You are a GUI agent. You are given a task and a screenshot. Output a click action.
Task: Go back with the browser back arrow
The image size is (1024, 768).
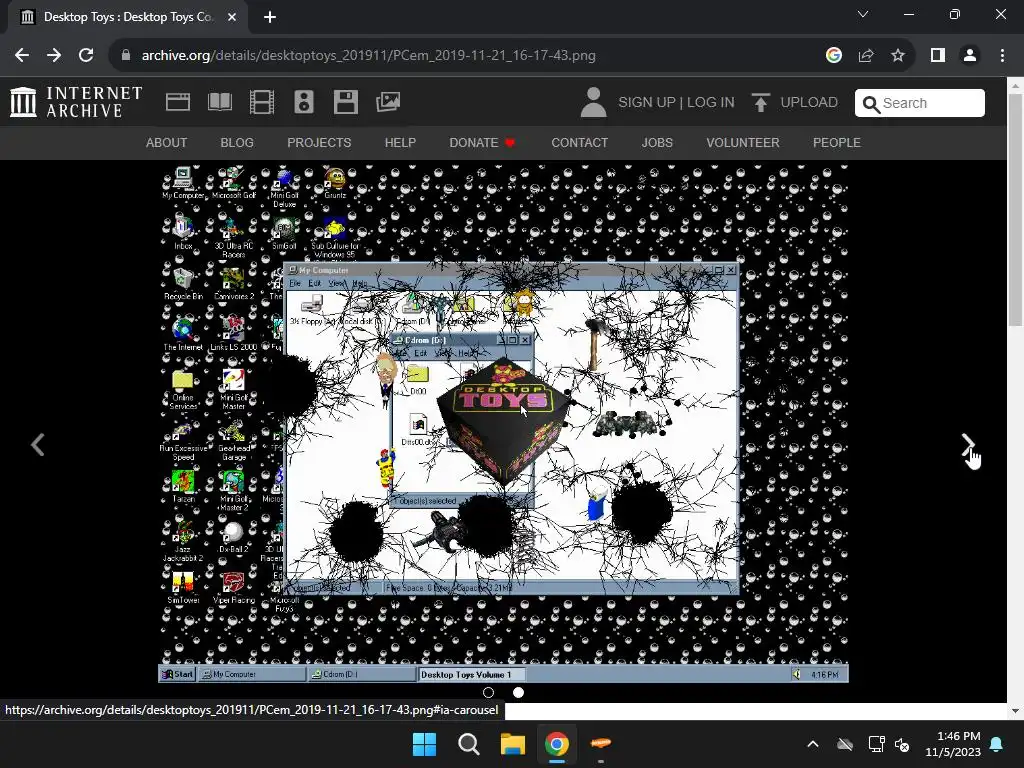tap(22, 56)
